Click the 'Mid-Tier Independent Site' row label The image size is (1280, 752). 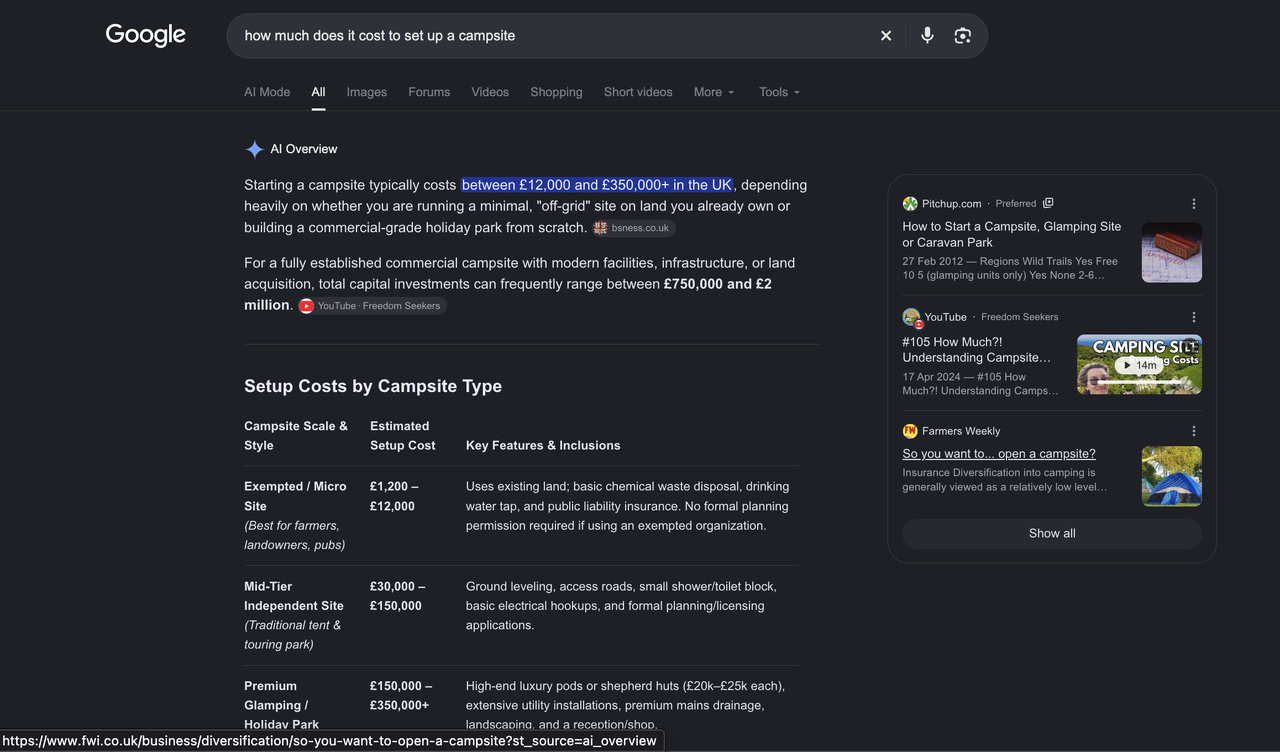(x=294, y=596)
